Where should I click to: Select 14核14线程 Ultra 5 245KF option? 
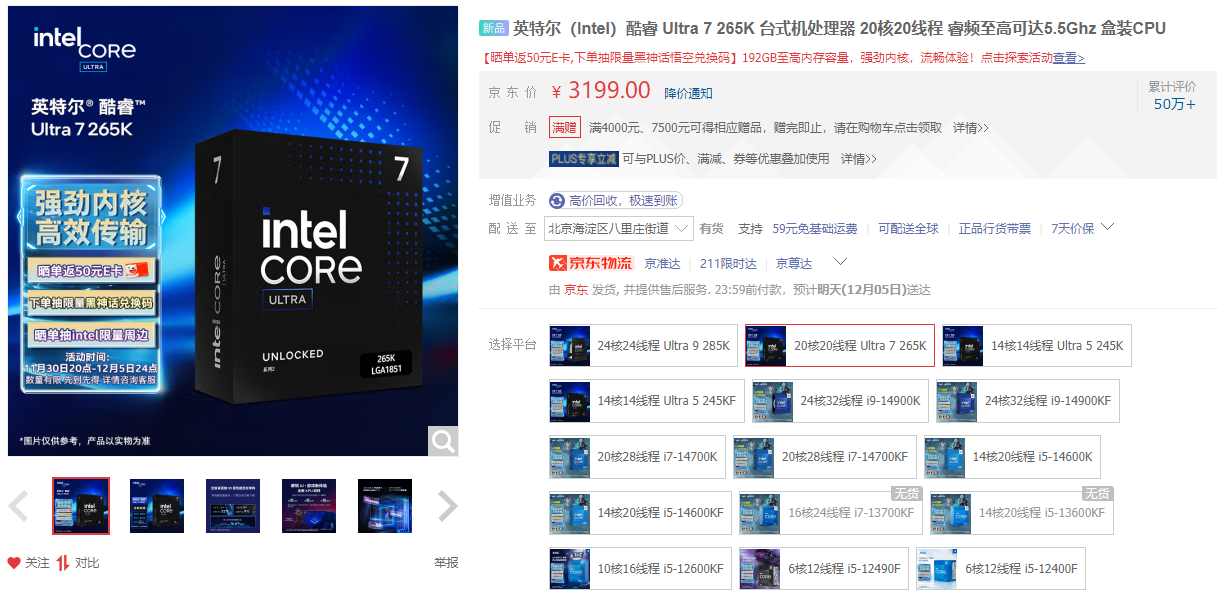pyautogui.click(x=646, y=401)
